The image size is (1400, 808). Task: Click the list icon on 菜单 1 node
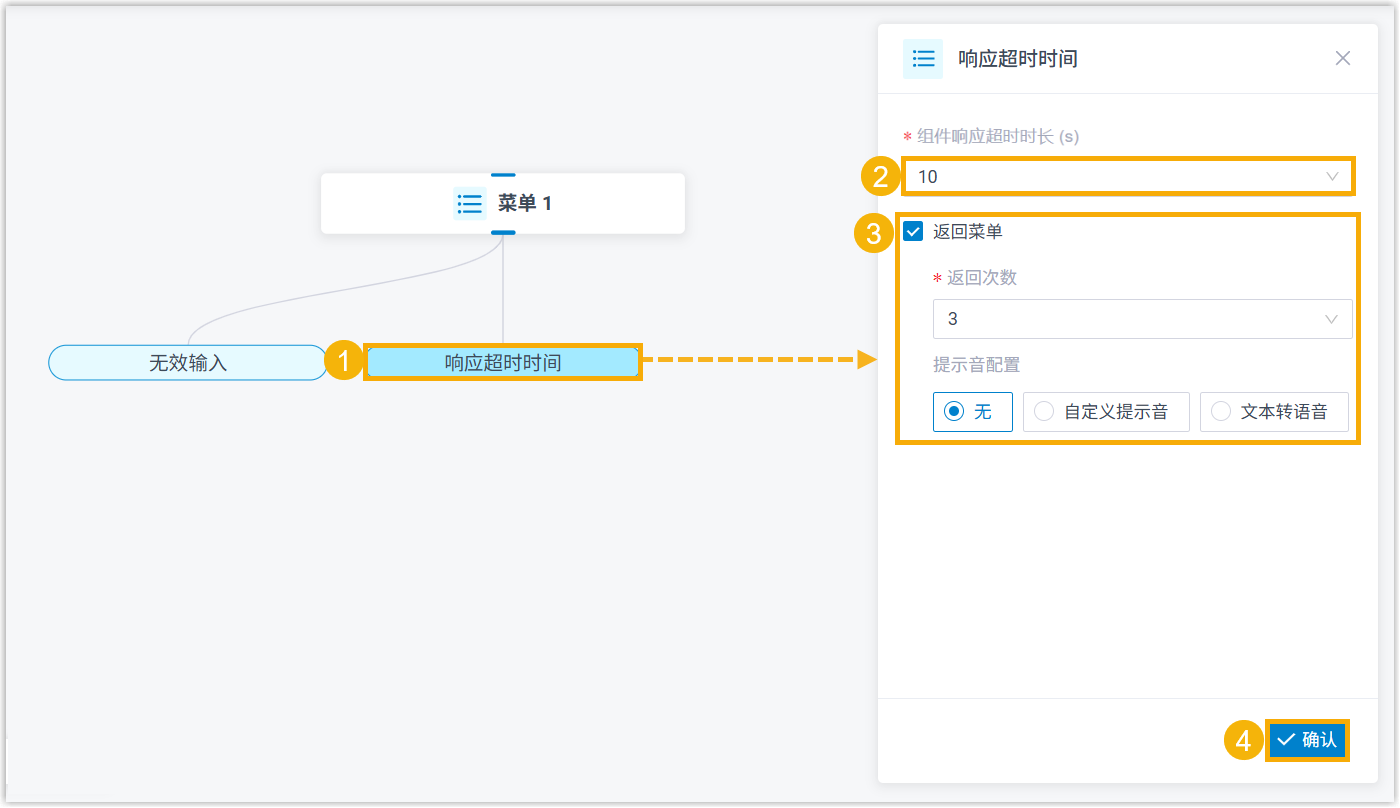point(469,203)
